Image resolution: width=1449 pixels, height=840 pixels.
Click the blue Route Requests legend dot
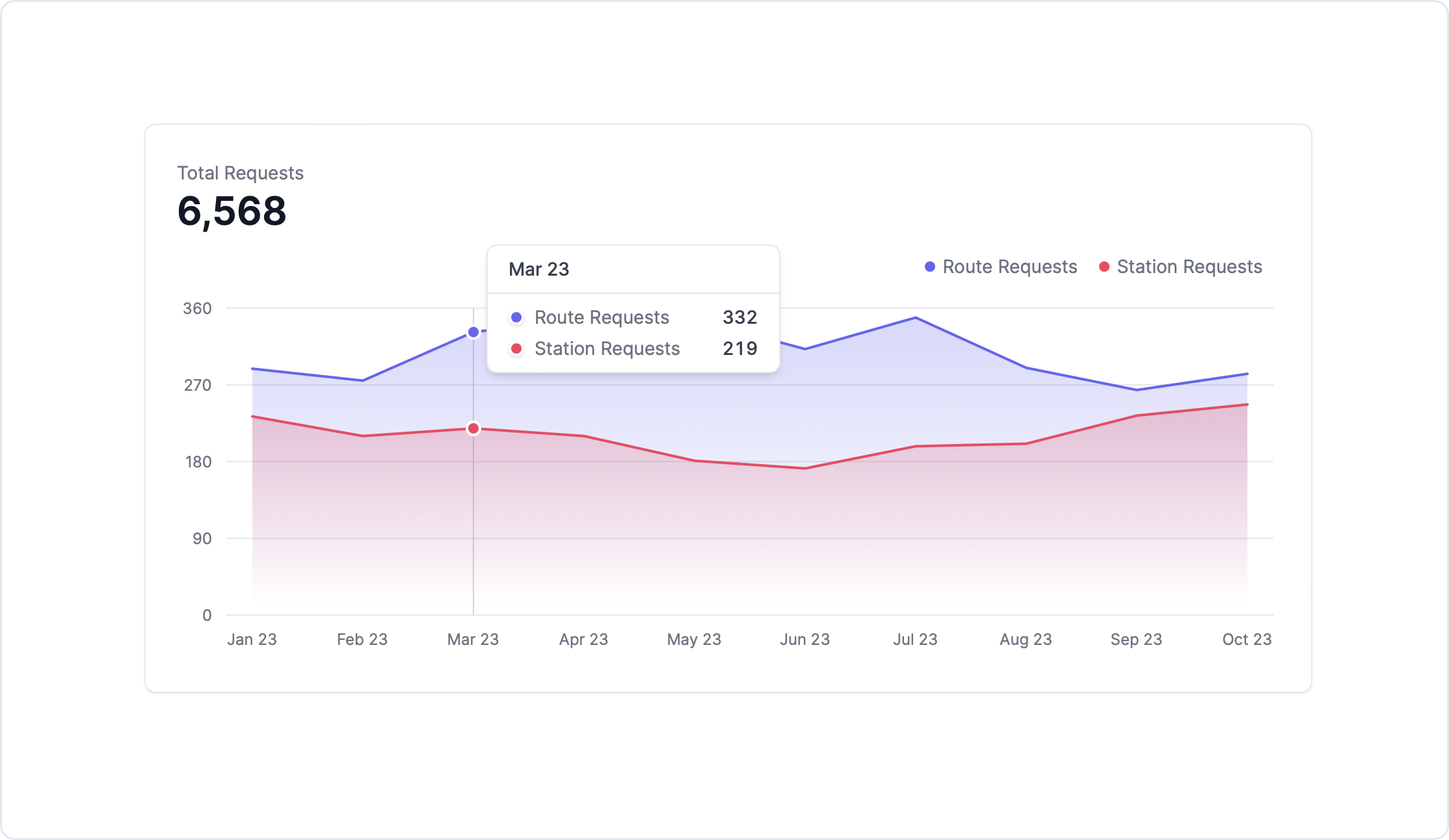click(930, 267)
